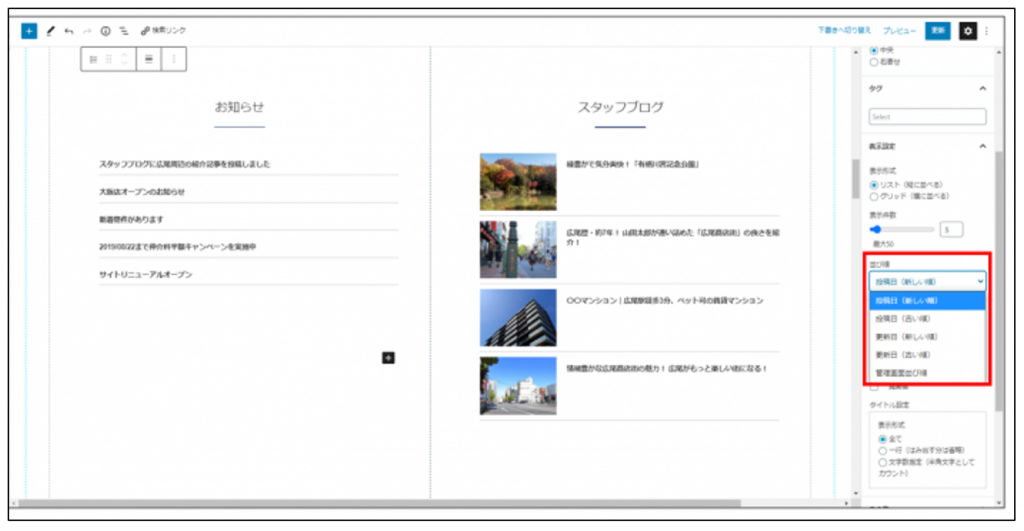
Task: Click the blue 更新 update button
Action: [937, 31]
